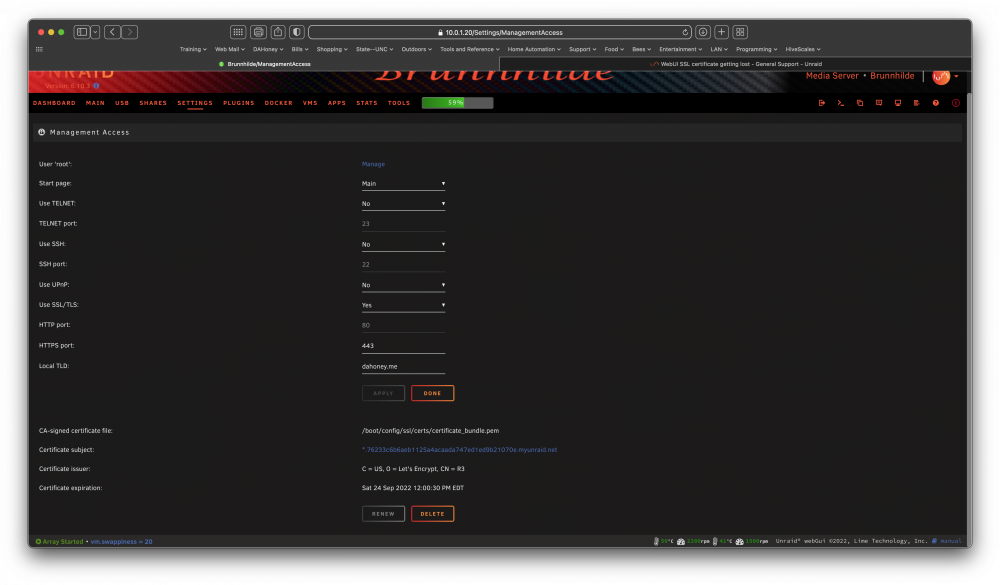Select the Brunnhilde/ManagementAccess browser tab
Image resolution: width=1000 pixels, height=585 pixels.
pos(264,64)
